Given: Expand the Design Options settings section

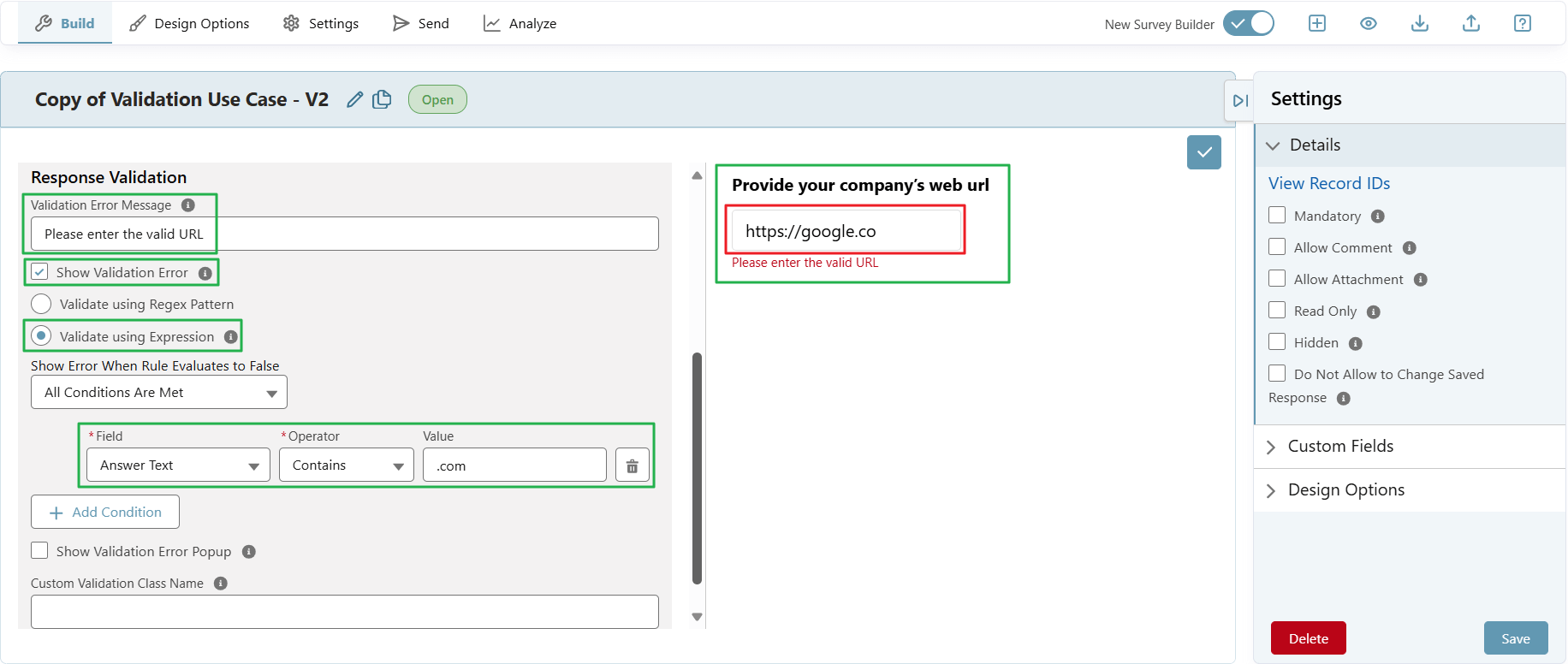Looking at the screenshot, I should tap(1410, 490).
